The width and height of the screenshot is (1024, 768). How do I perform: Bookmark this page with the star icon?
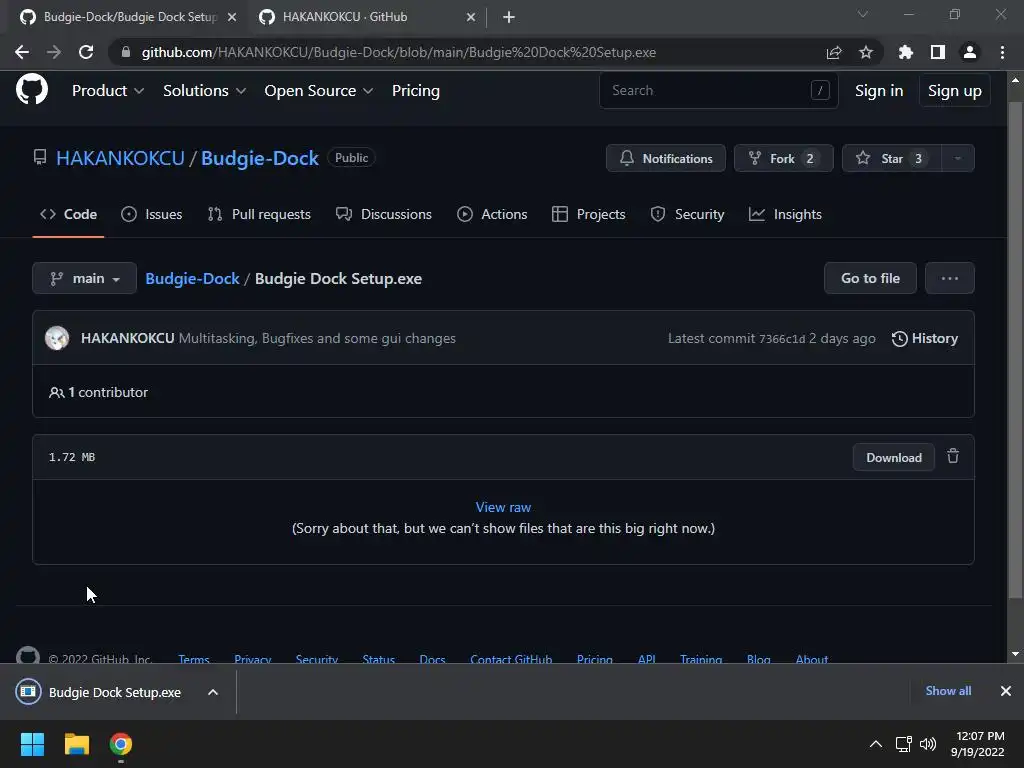pyautogui.click(x=866, y=52)
